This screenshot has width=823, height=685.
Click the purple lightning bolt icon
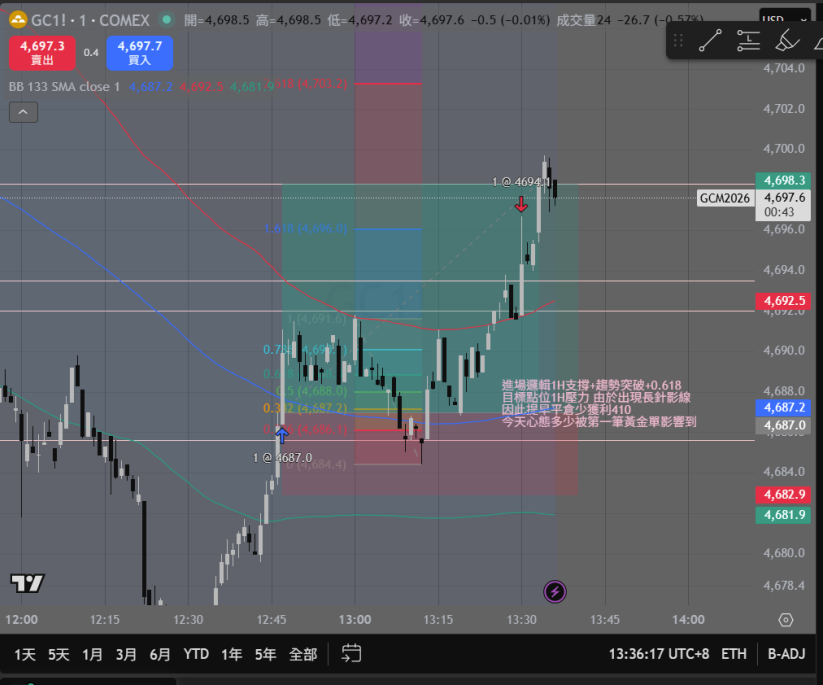pyautogui.click(x=555, y=592)
